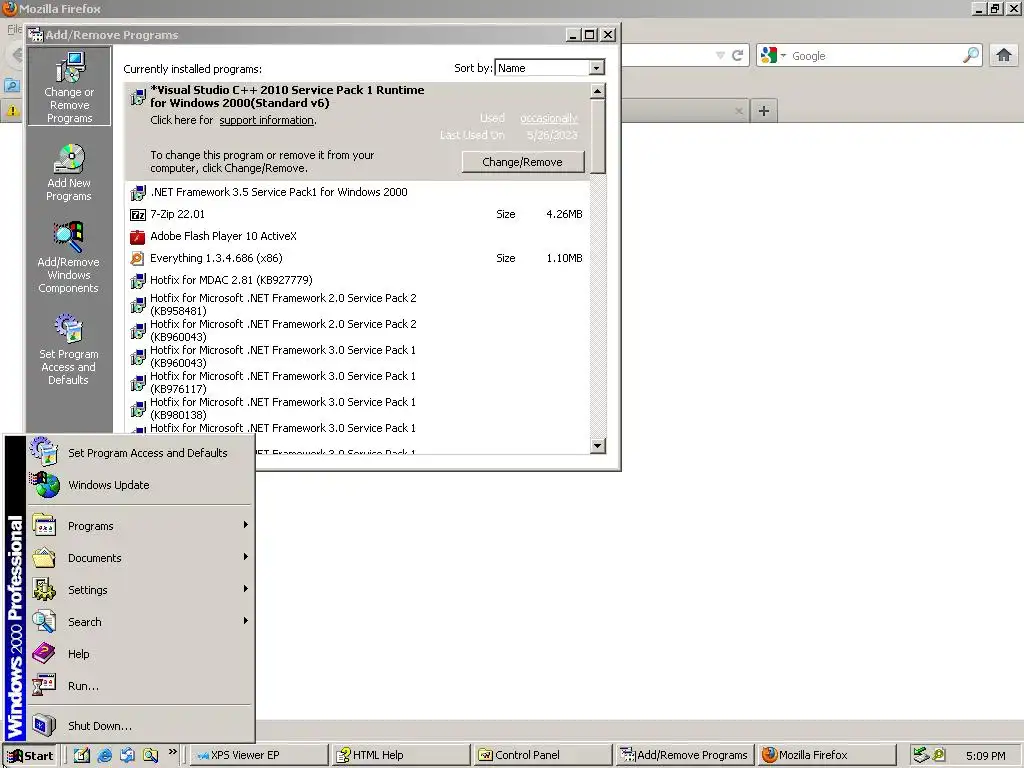The image size is (1024, 768).
Task: Expand the Documents submenu in Start menu
Action: [246, 557]
